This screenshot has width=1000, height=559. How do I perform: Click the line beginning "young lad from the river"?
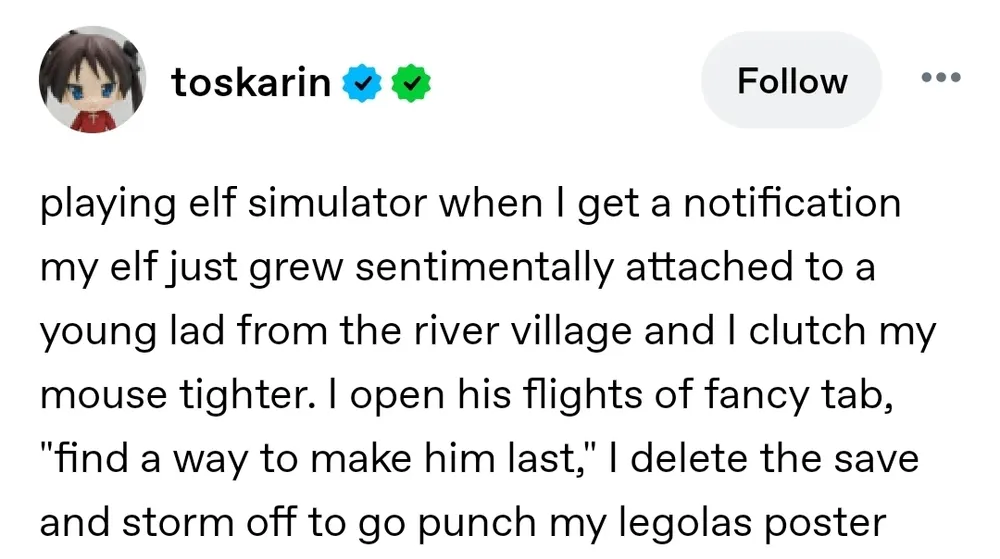488,332
